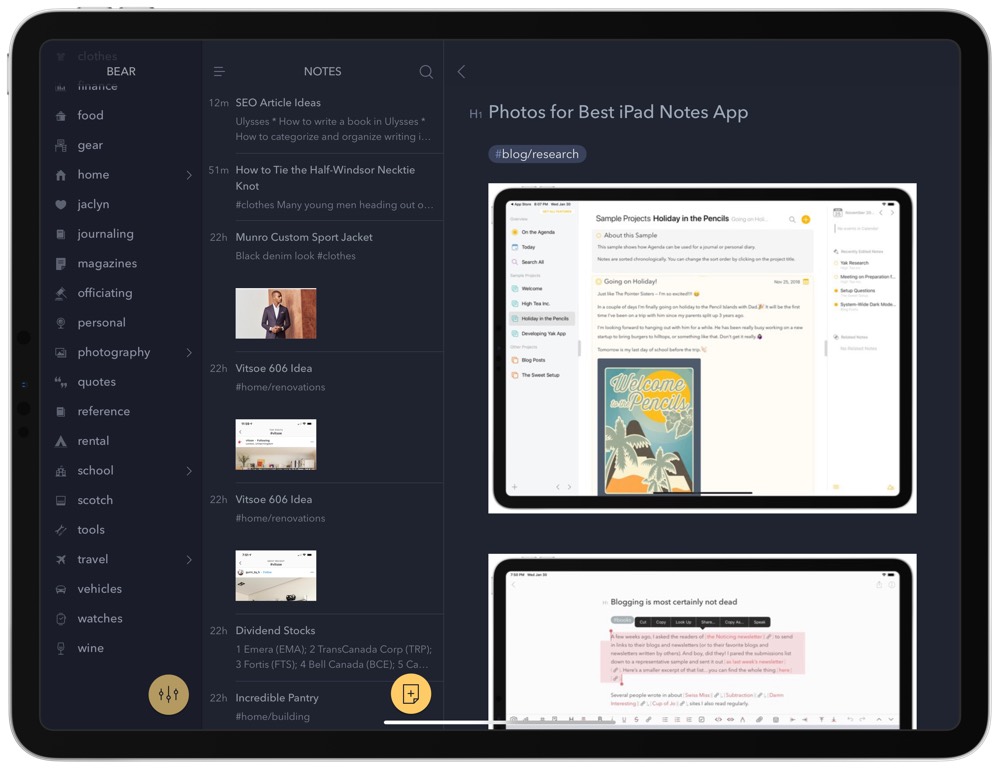
Task: Select the personal tag icon
Action: (61, 323)
